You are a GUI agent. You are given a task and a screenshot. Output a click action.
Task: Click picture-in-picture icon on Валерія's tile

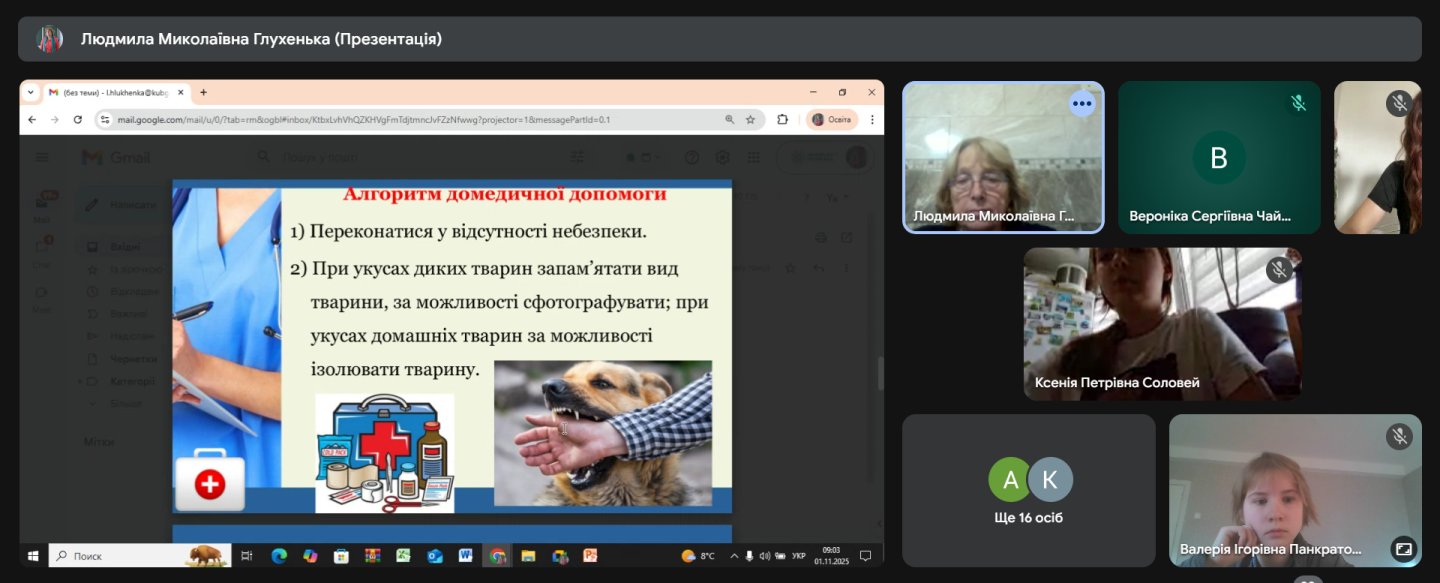coord(1404,549)
